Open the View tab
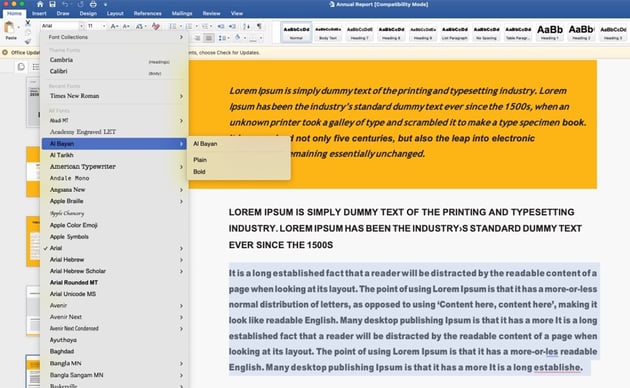Image resolution: width=630 pixels, height=388 pixels. pos(237,13)
